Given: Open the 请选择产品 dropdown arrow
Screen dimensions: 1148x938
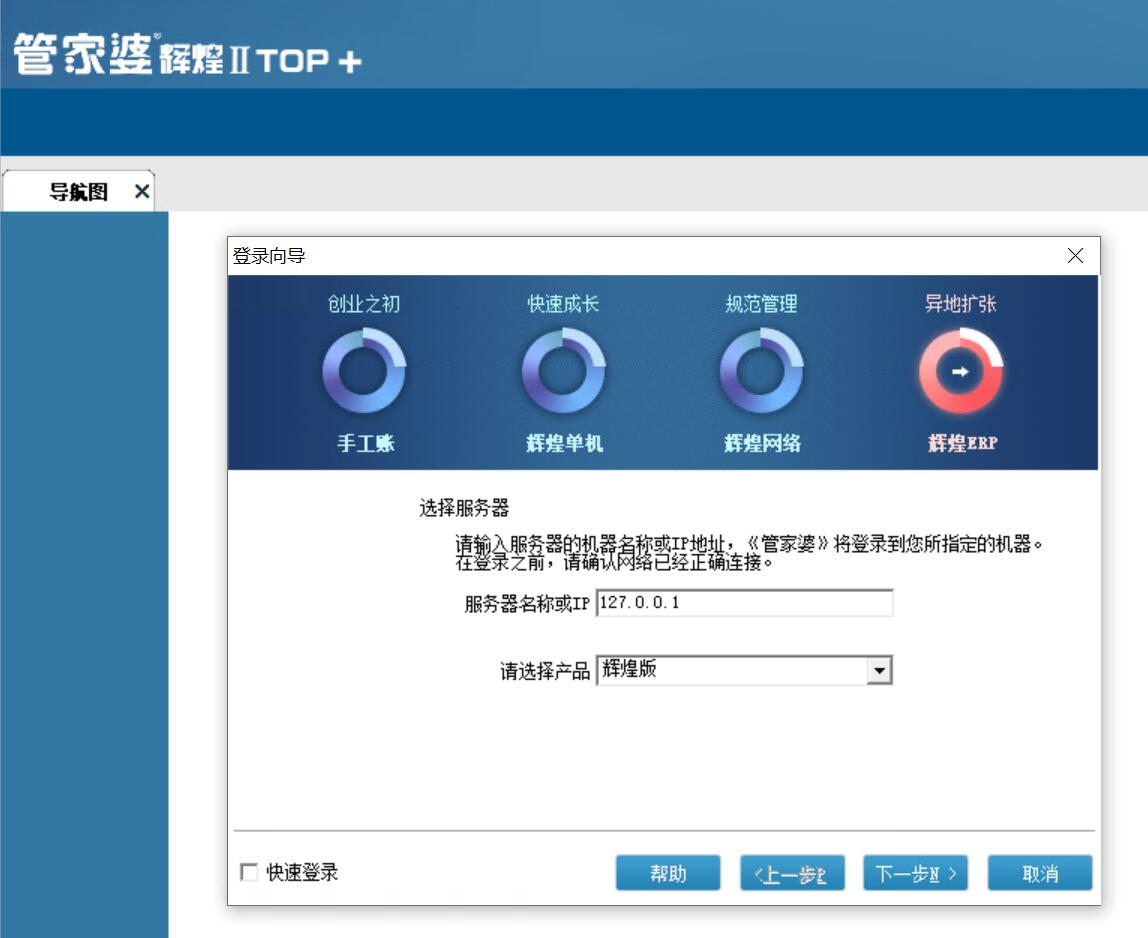Looking at the screenshot, I should [879, 671].
